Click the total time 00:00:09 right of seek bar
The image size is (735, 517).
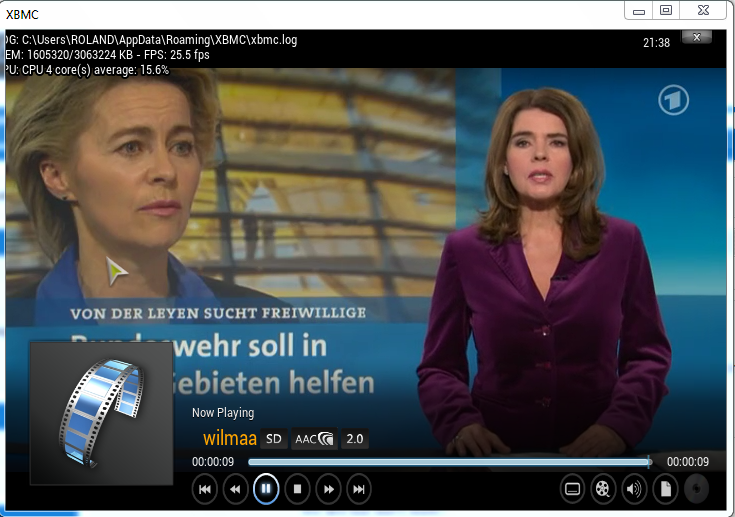coord(688,462)
